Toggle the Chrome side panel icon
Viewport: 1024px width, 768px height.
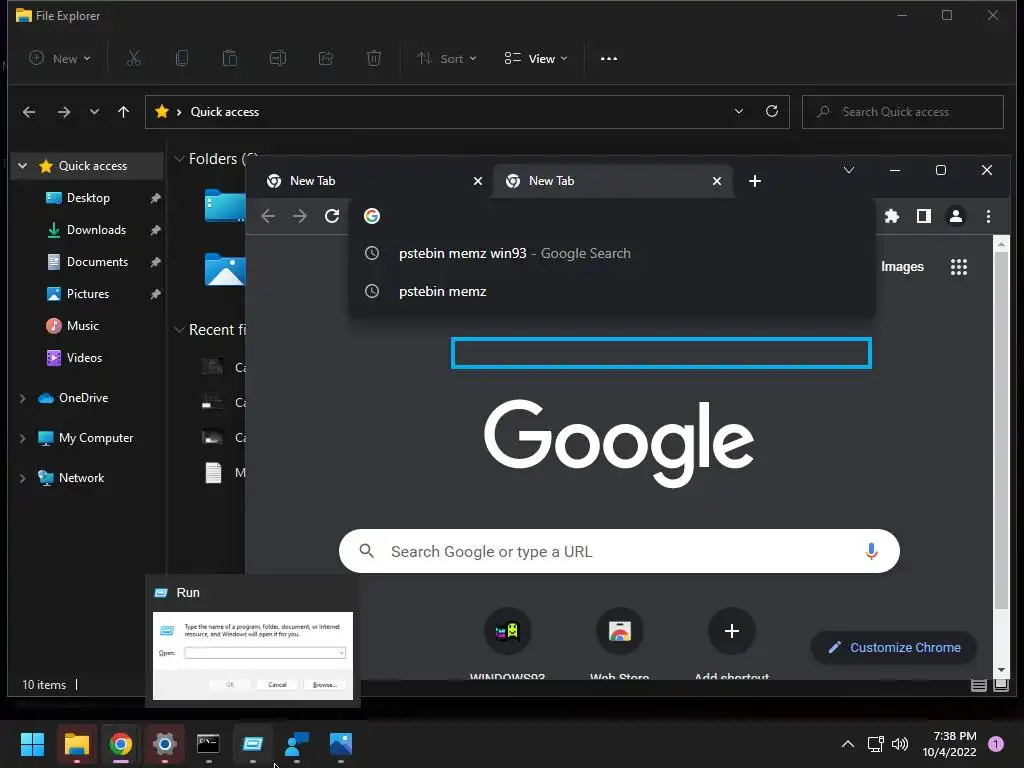pyautogui.click(x=923, y=216)
